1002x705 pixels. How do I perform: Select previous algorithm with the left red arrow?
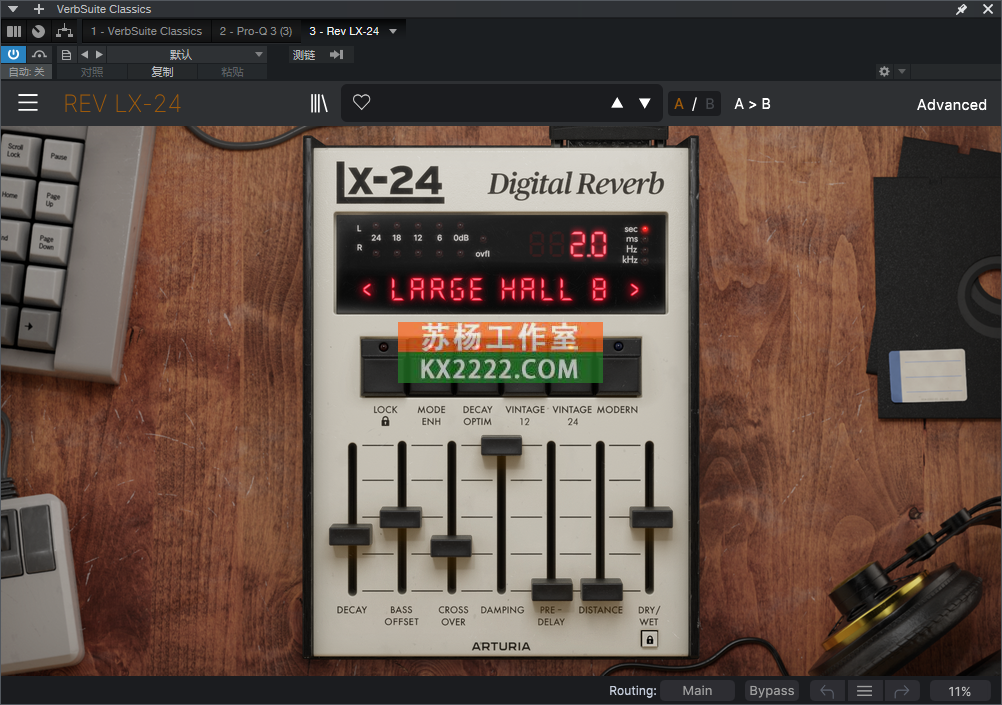click(367, 290)
